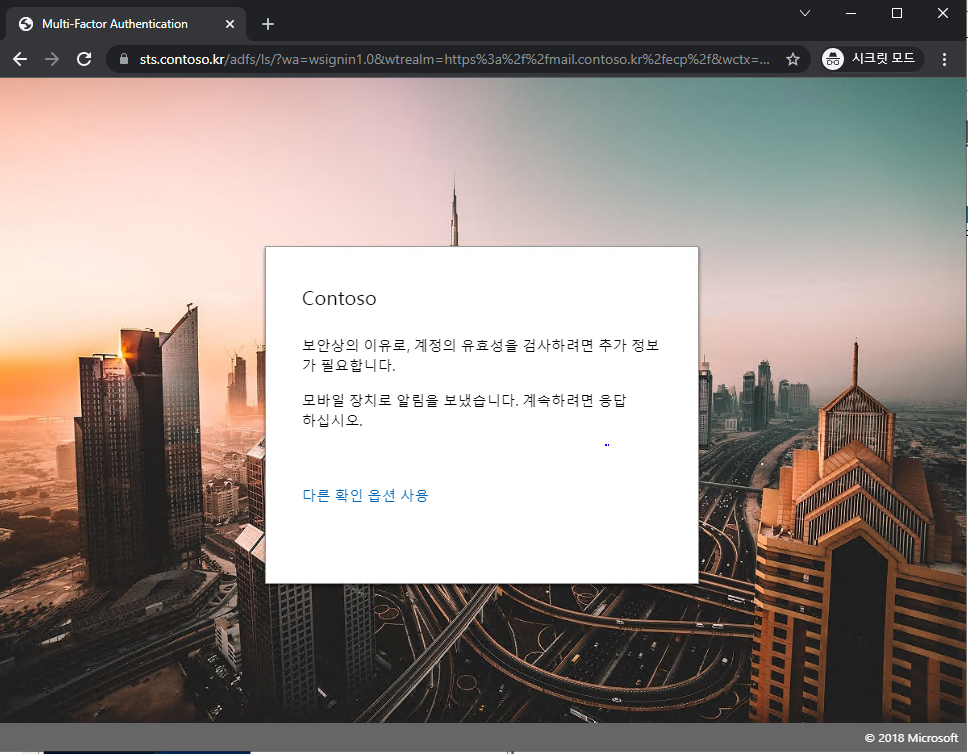
Task: Click the Contoso heading text
Action: coord(339,298)
